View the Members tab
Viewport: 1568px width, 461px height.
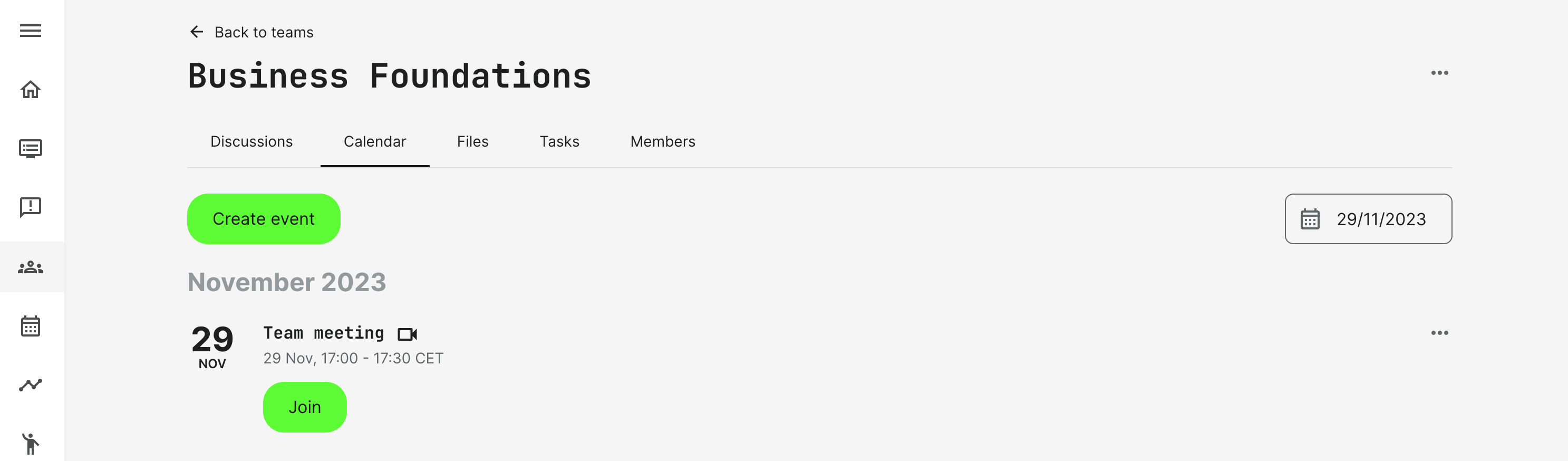[662, 142]
